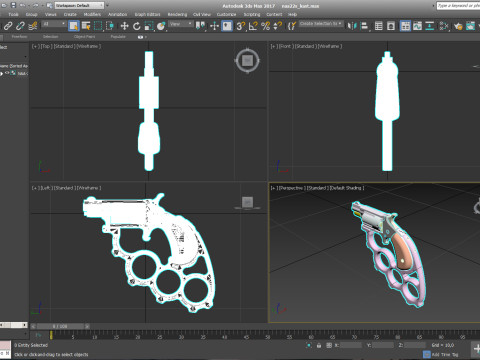Open the Rendered Frame Window icon

(x=470, y=26)
